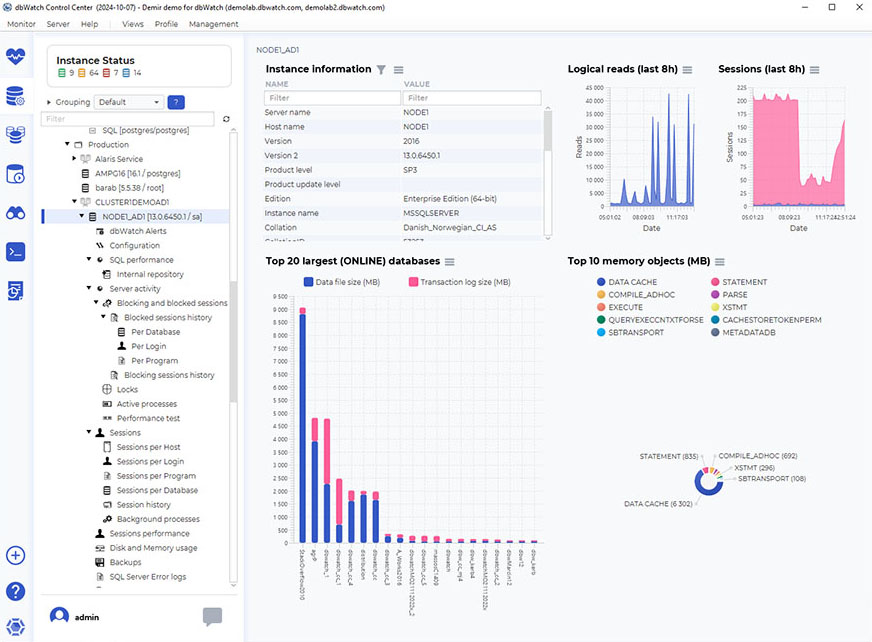Click the dbWatch logo icon at sidebar bottom
The image size is (872, 642).
click(16, 627)
